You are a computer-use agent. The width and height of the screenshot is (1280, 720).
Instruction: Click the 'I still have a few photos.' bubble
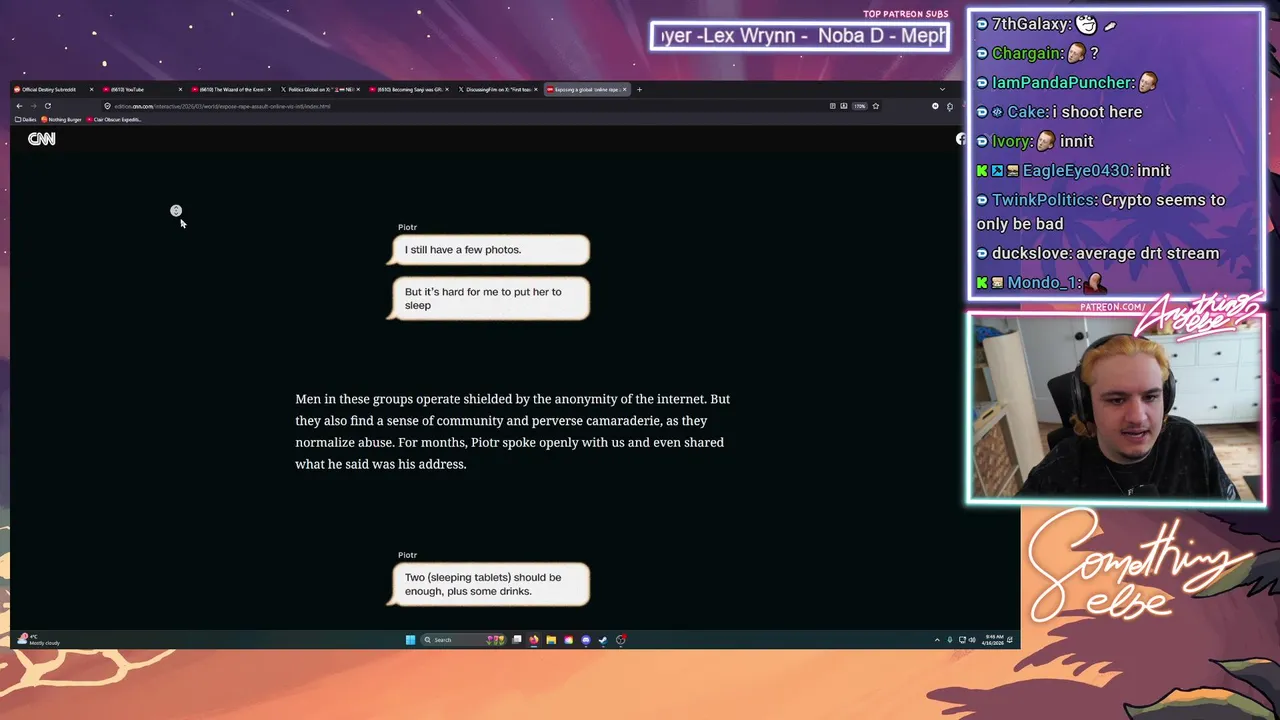(x=489, y=250)
